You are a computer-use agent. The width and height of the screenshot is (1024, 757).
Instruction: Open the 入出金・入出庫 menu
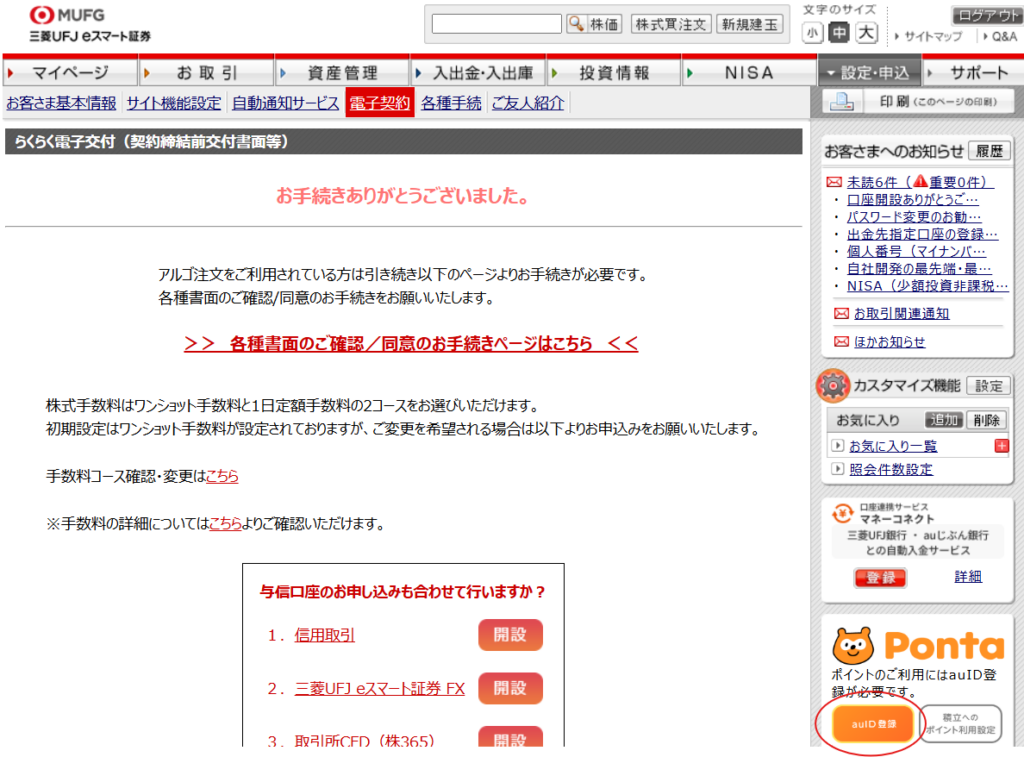click(x=479, y=73)
